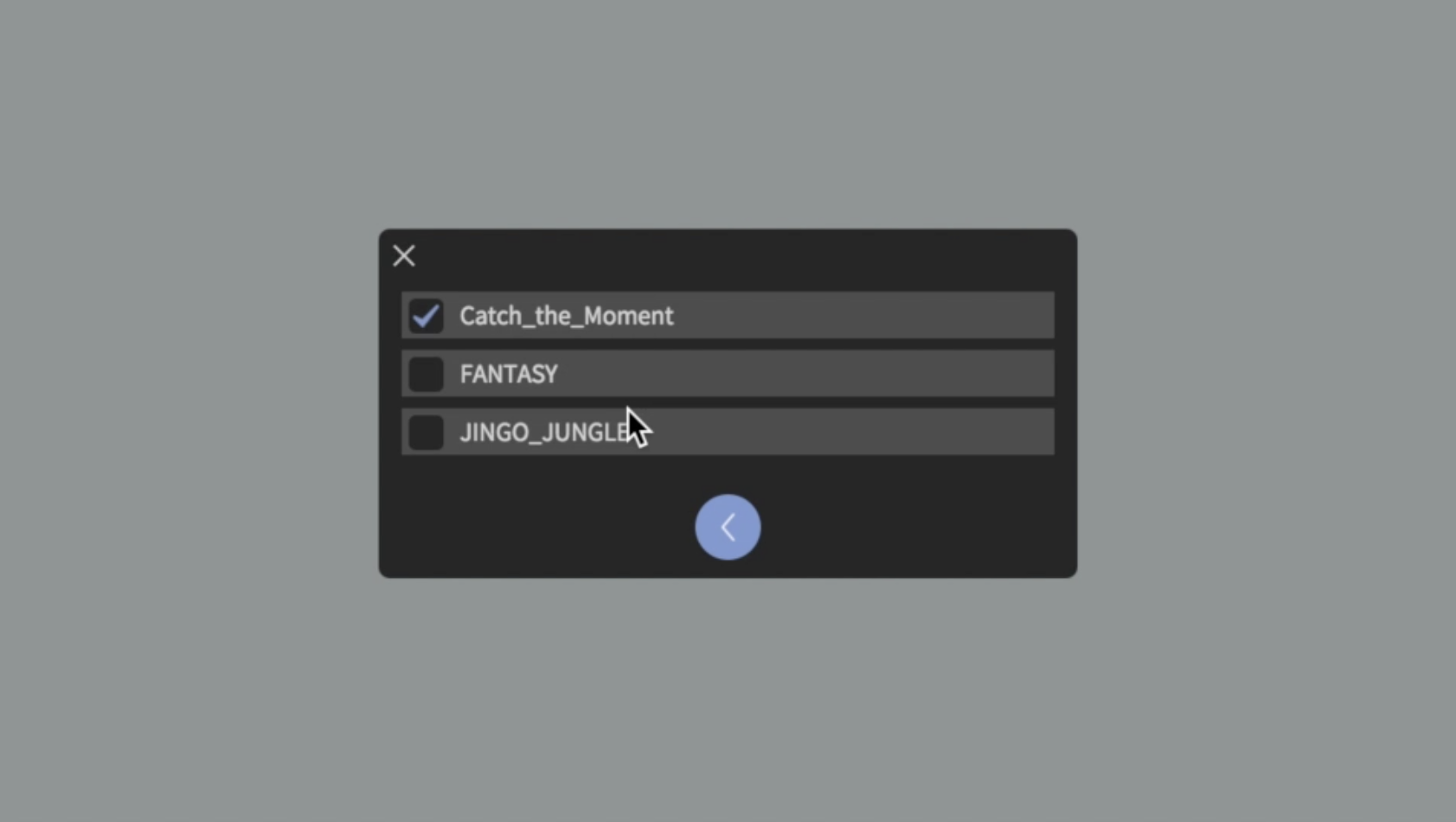Go back using the round chevron button
This screenshot has height=822, width=1456.
[728, 527]
